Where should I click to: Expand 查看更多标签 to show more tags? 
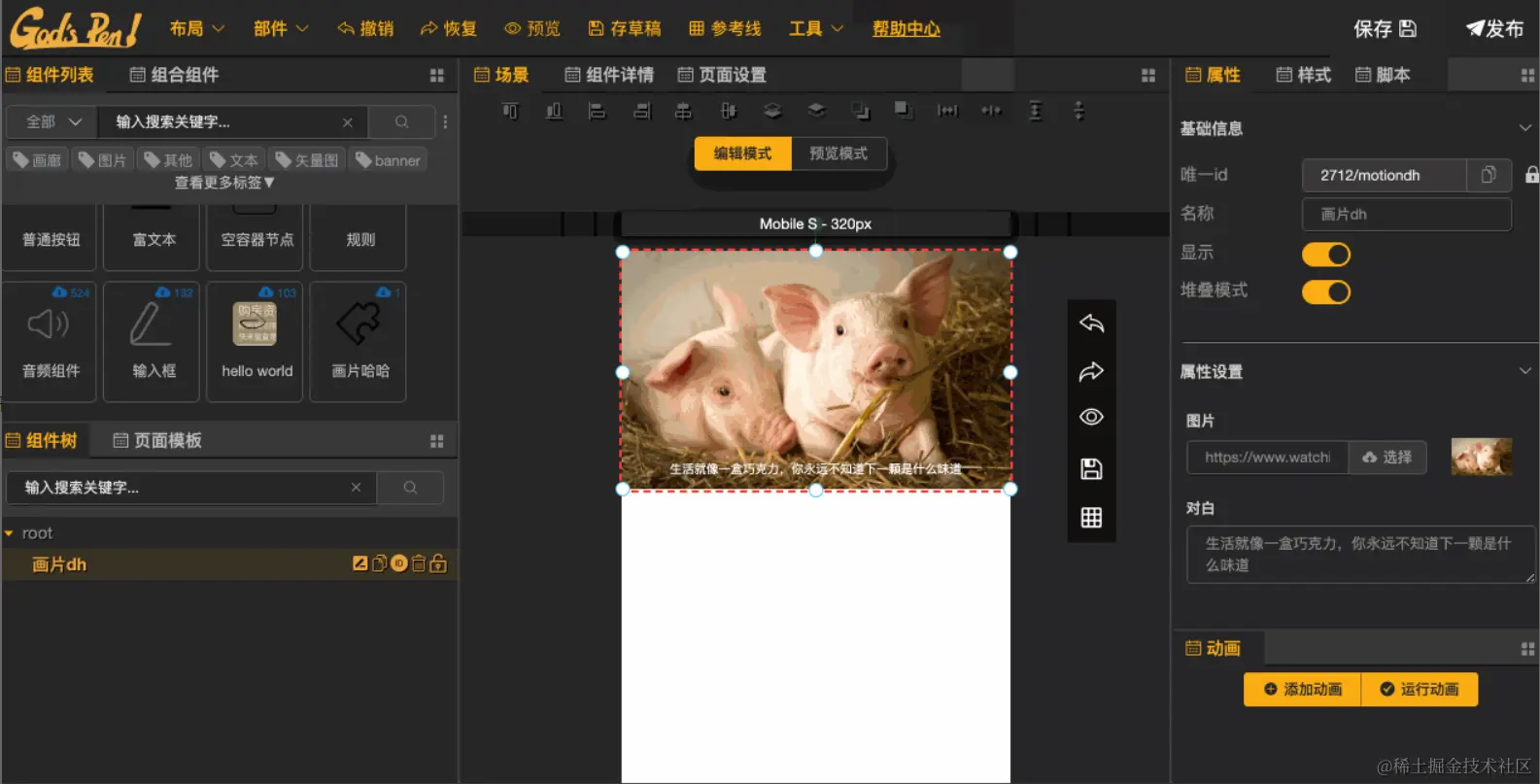click(224, 183)
